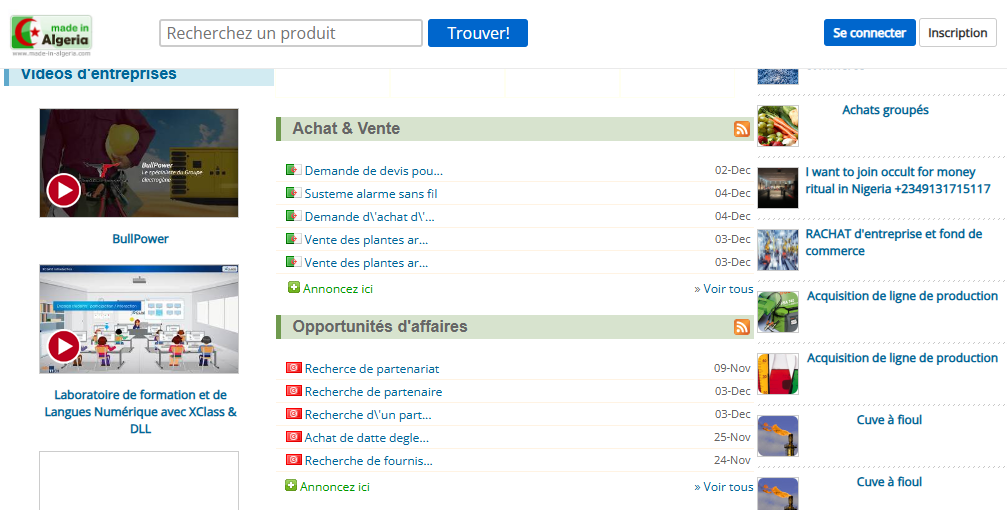Open the RACHAT d'entreprise thumbnail image
1007x510 pixels.
click(x=778, y=250)
